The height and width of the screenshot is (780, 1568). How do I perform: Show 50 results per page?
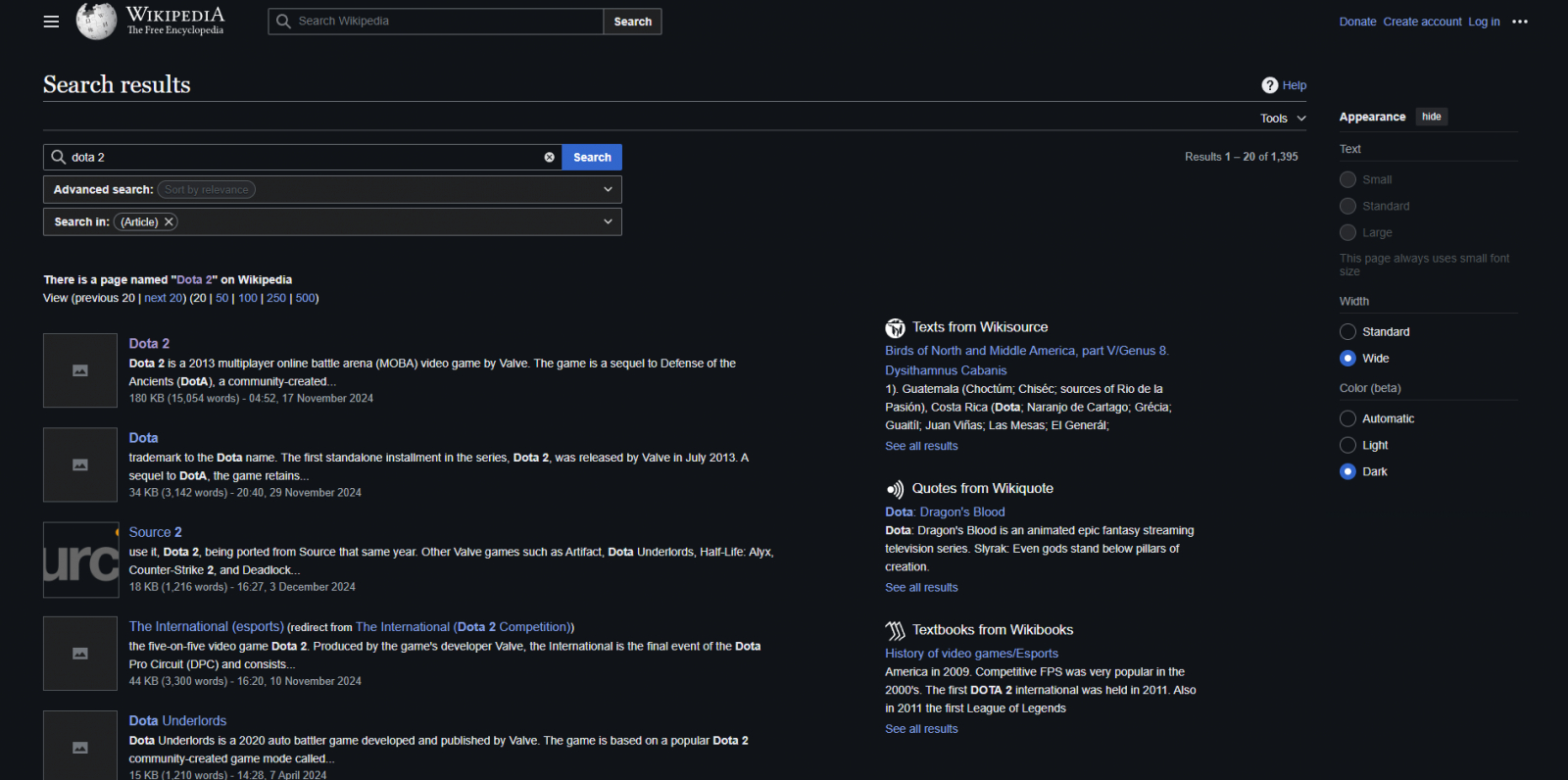(222, 298)
